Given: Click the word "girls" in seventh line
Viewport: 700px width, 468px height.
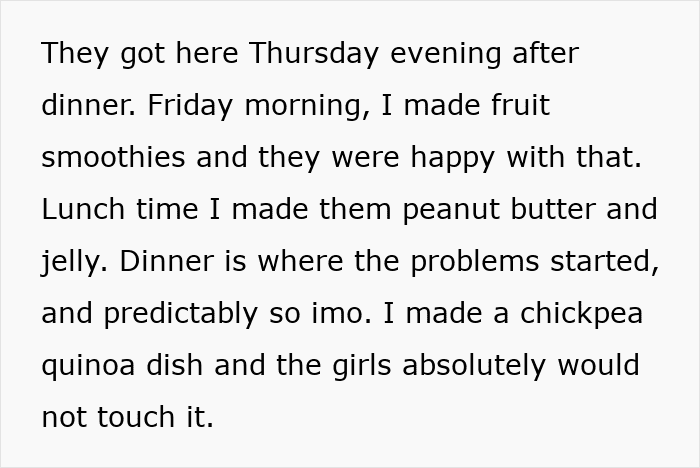Looking at the screenshot, I should point(362,367).
